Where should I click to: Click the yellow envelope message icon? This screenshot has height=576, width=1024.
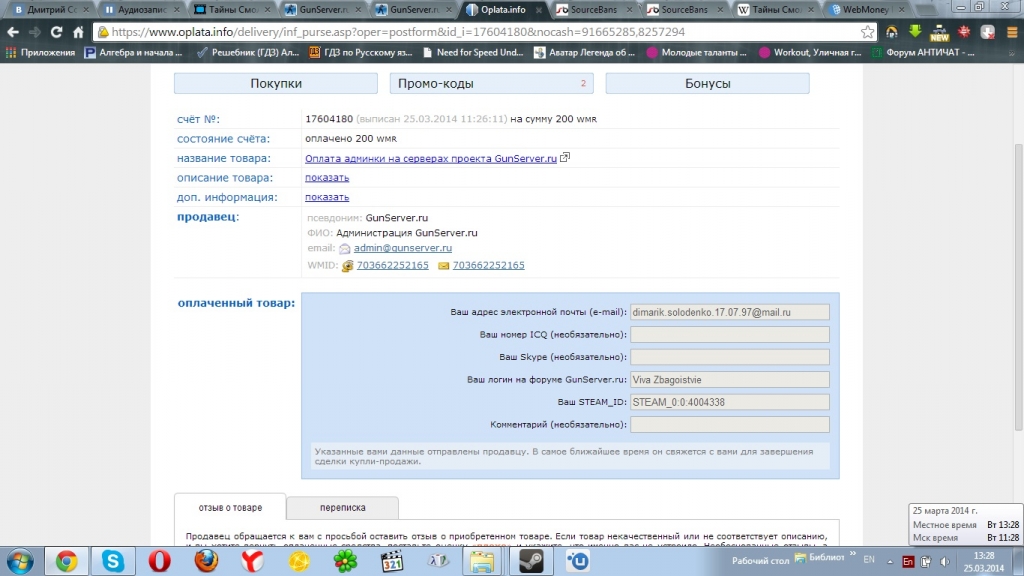[x=444, y=266]
